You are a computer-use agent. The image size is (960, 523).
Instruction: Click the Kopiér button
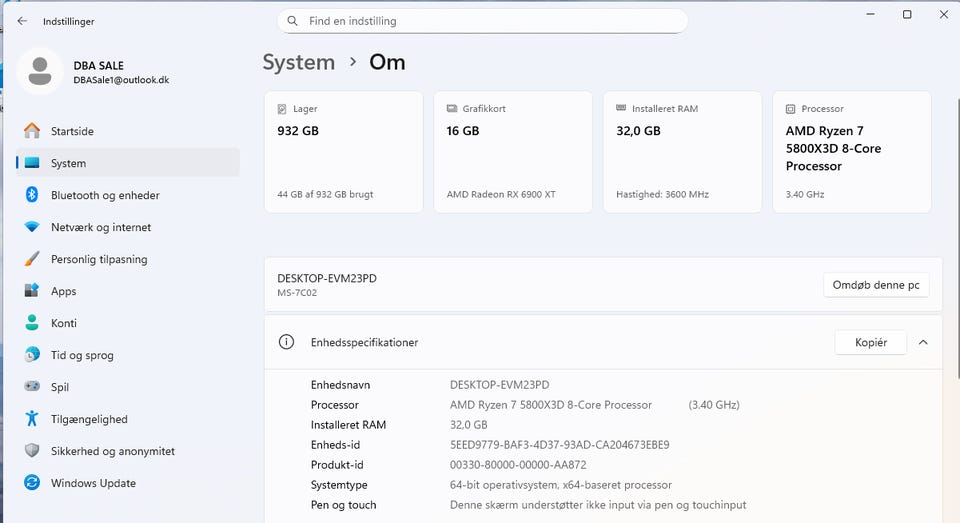[870, 342]
